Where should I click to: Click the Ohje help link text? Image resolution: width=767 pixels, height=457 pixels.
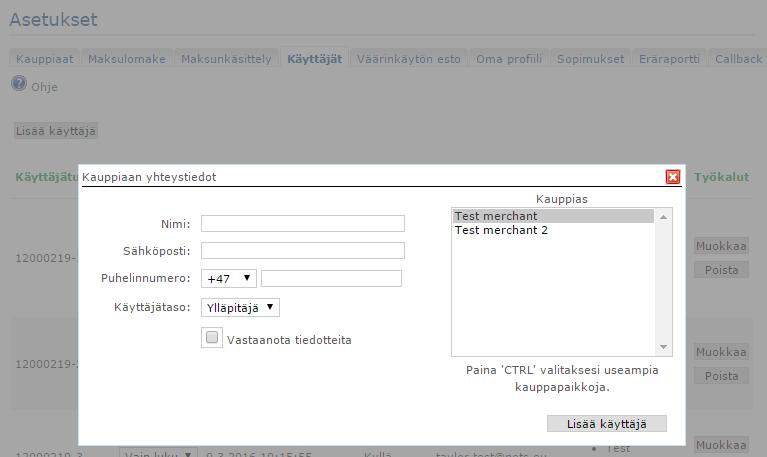click(x=45, y=87)
